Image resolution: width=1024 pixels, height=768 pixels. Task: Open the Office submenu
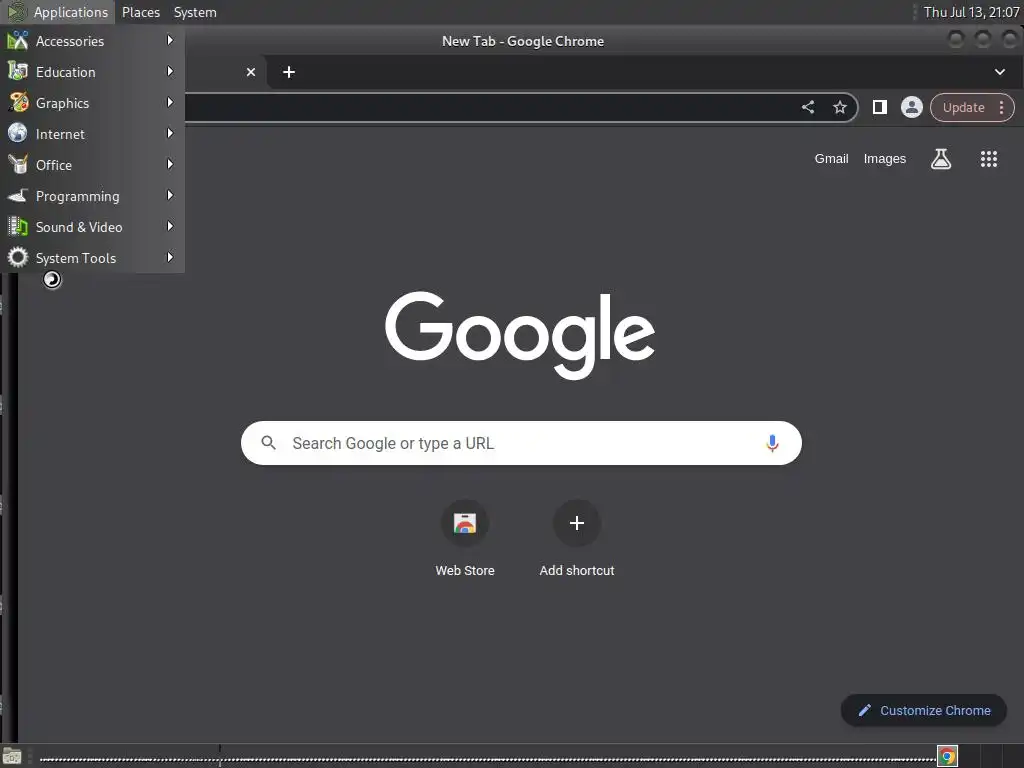tap(92, 165)
